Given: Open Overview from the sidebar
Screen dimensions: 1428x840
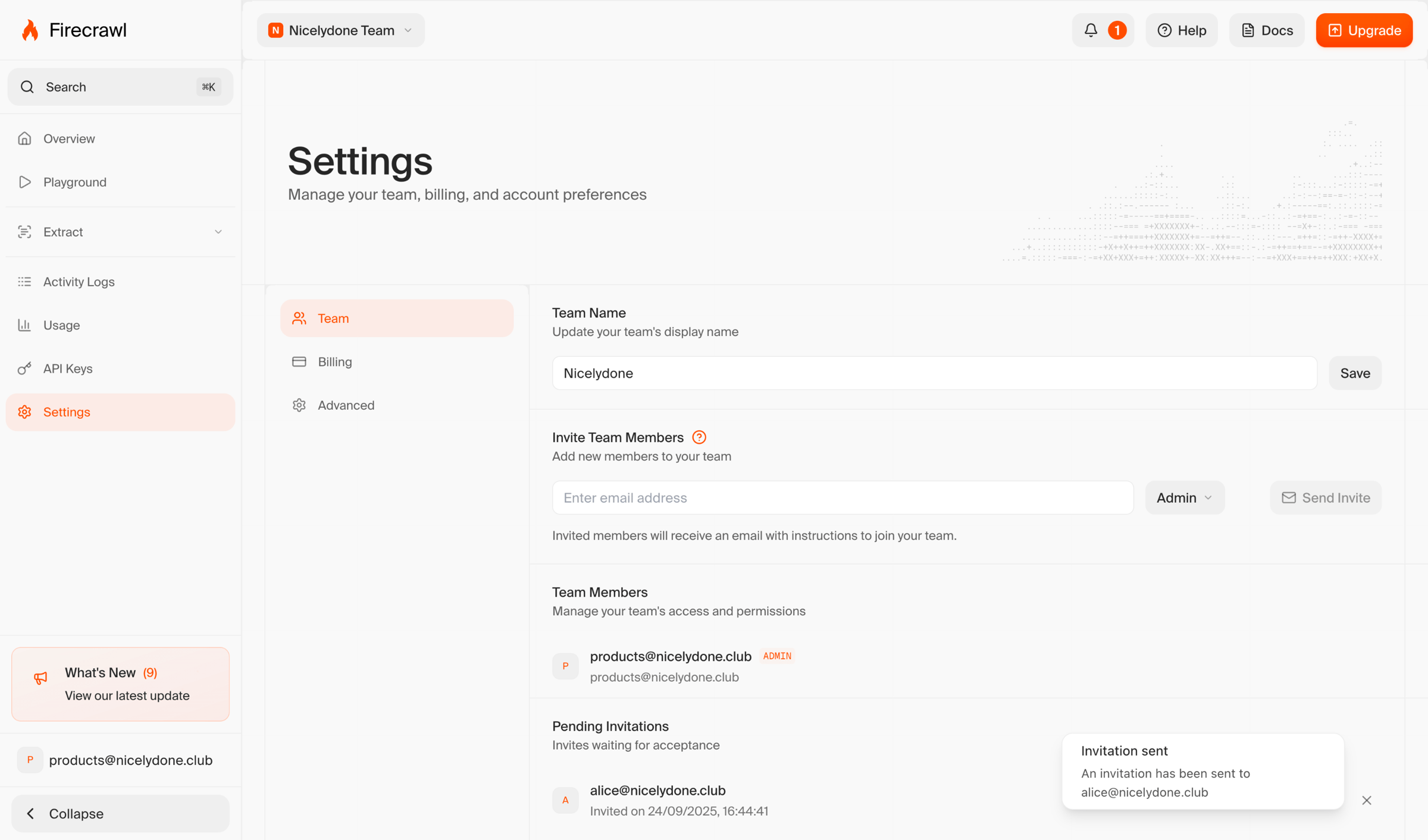Looking at the screenshot, I should (120, 139).
